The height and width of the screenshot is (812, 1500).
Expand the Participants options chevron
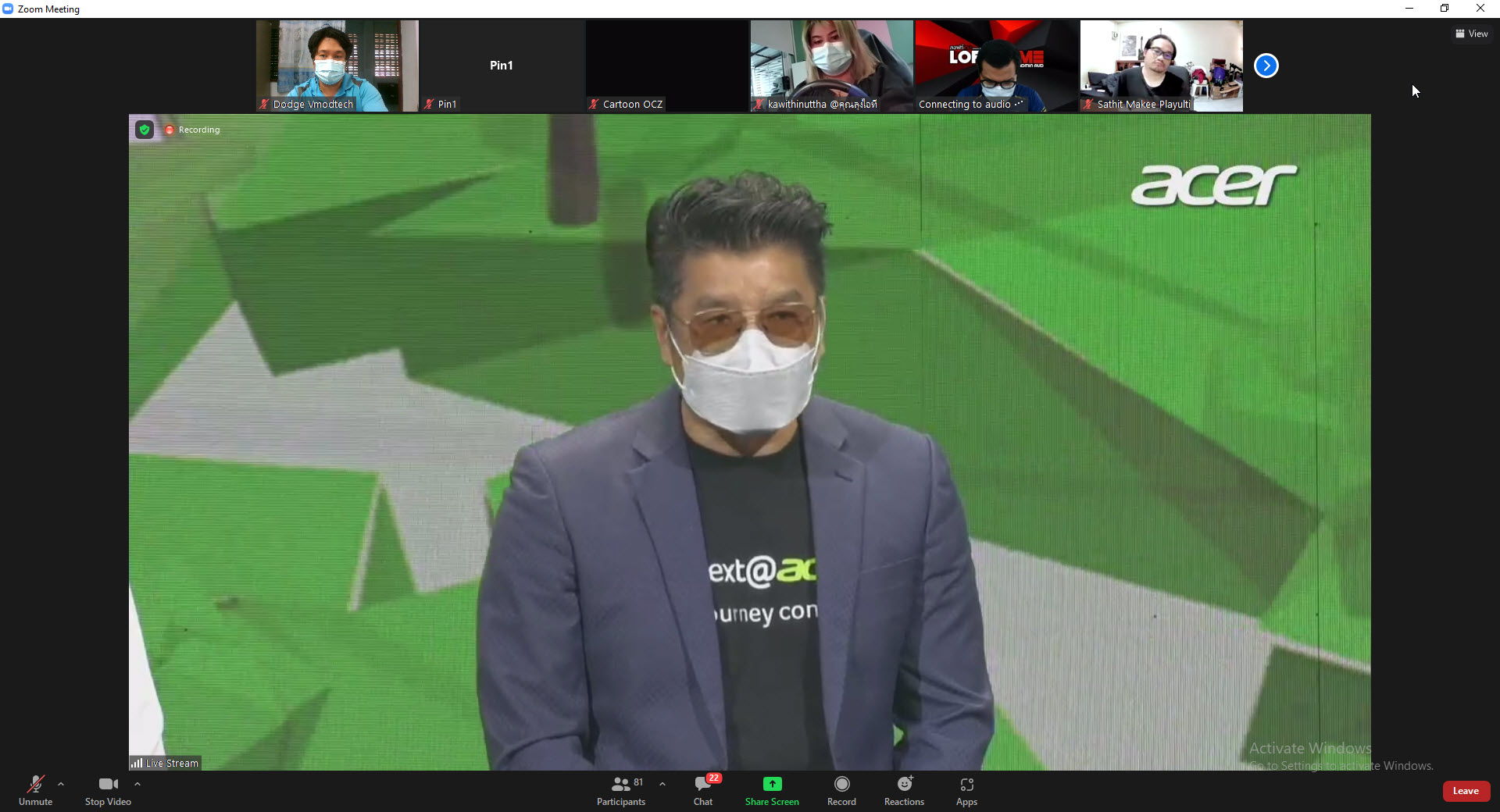tap(662, 785)
